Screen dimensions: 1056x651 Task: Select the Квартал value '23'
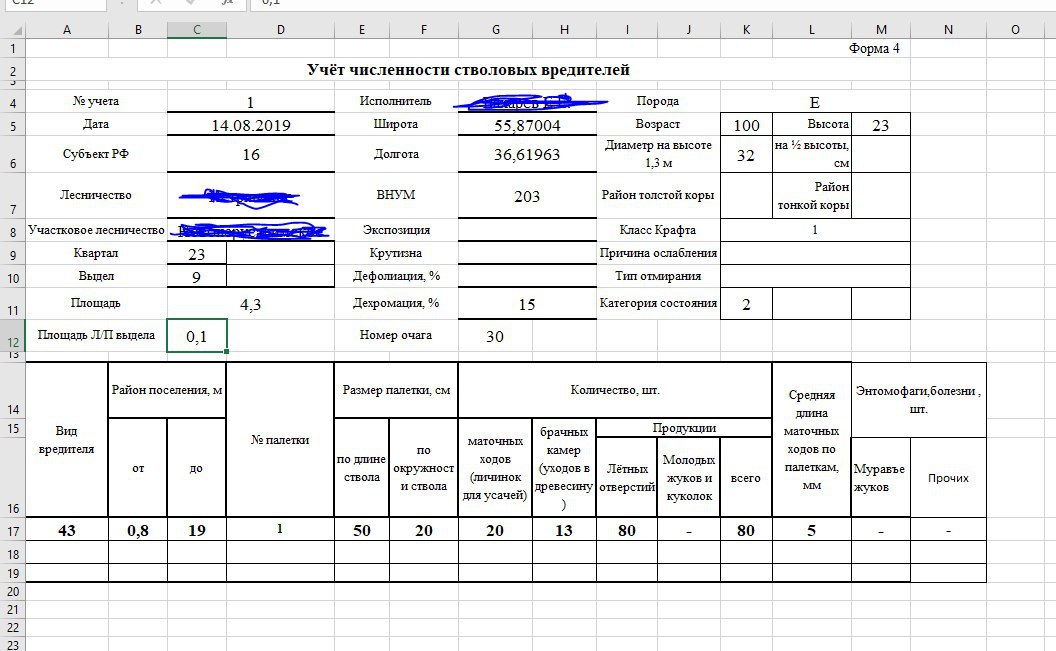click(x=197, y=254)
